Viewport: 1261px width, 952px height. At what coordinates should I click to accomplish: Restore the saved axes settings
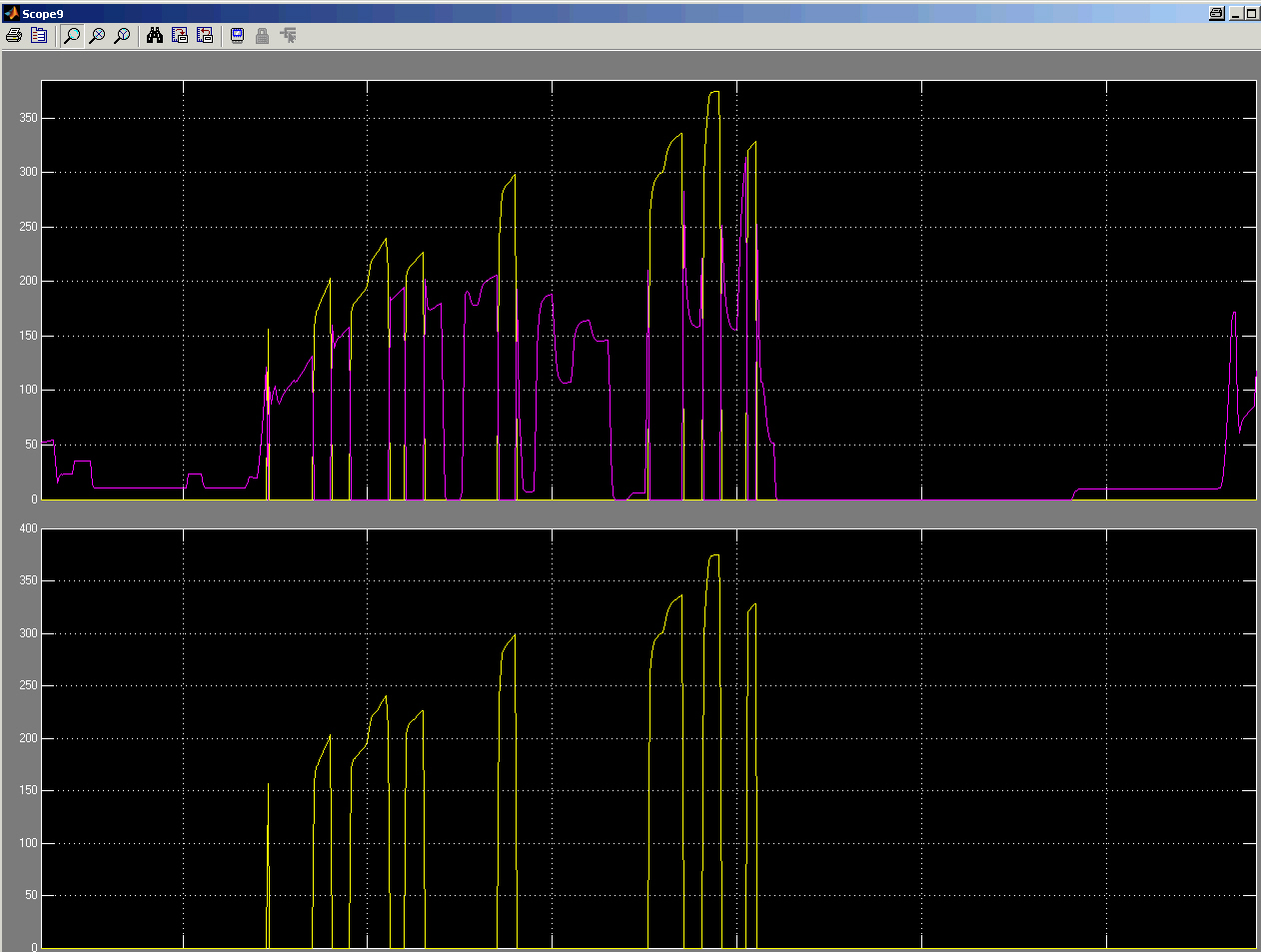pos(205,36)
